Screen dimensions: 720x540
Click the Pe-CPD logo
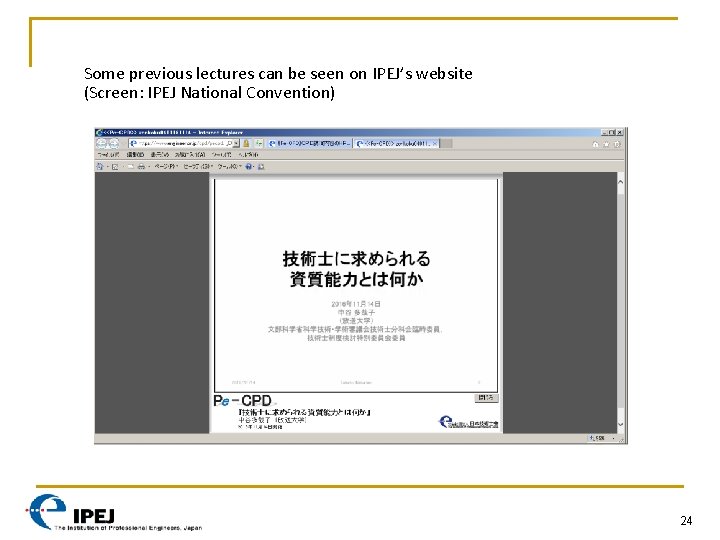coord(242,401)
